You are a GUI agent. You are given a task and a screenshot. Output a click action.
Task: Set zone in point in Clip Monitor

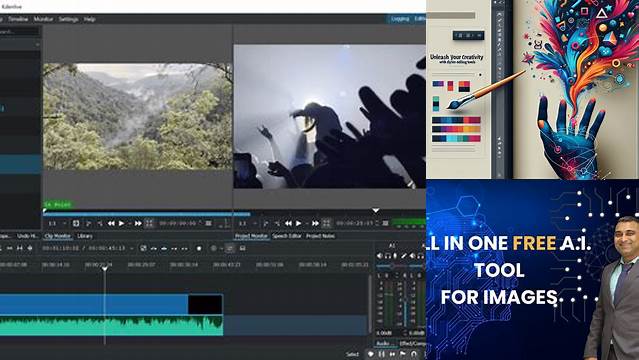pyautogui.click(x=88, y=223)
